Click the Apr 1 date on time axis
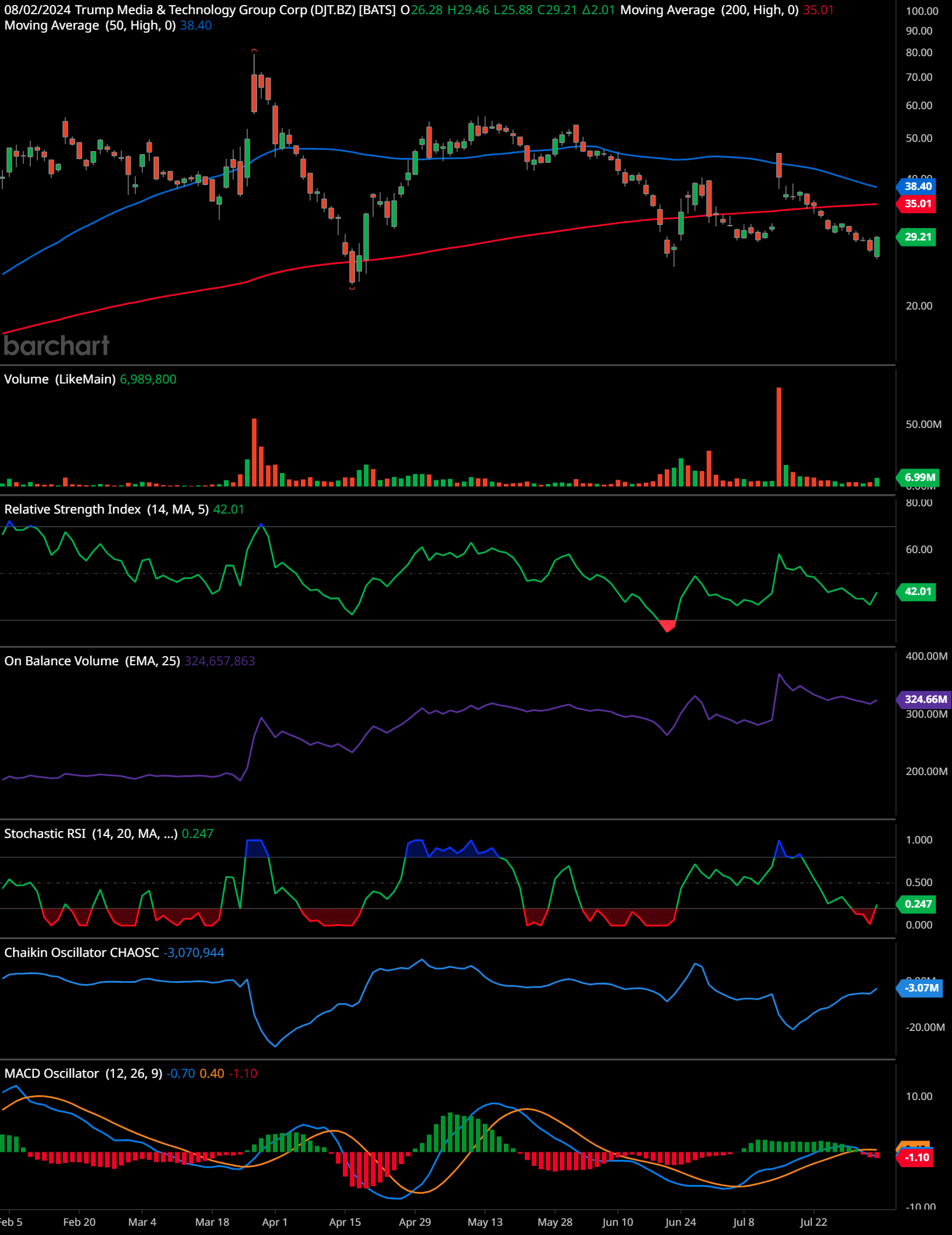Screen dimensions: 952x1235 275,1222
